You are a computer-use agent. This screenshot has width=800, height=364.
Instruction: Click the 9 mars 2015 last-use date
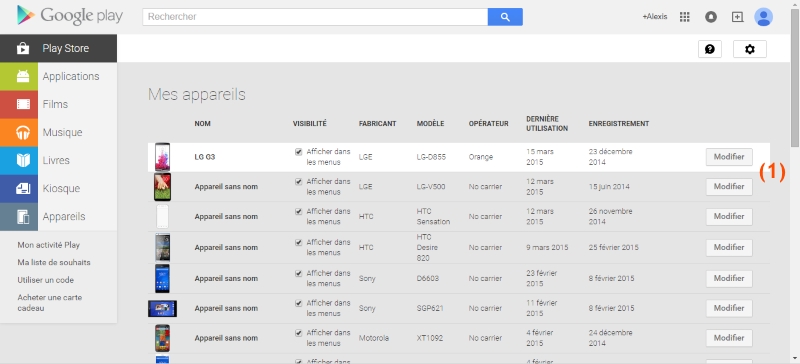[547, 247]
